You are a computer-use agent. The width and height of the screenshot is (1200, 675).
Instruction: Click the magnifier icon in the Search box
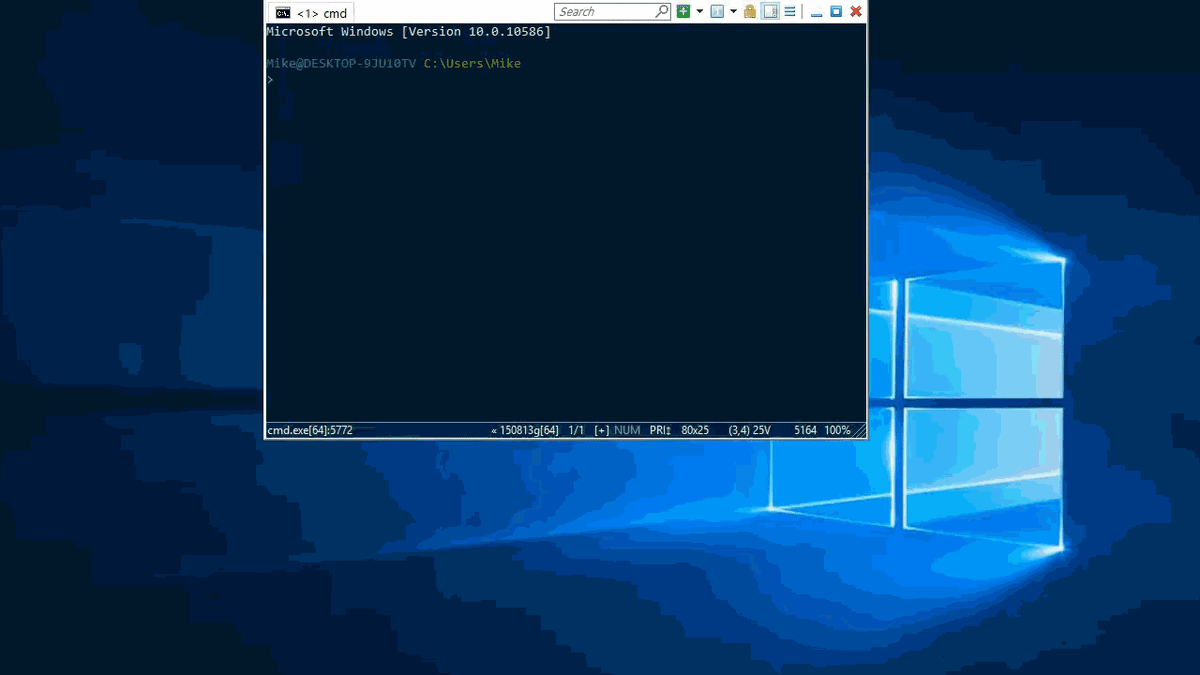pyautogui.click(x=661, y=12)
